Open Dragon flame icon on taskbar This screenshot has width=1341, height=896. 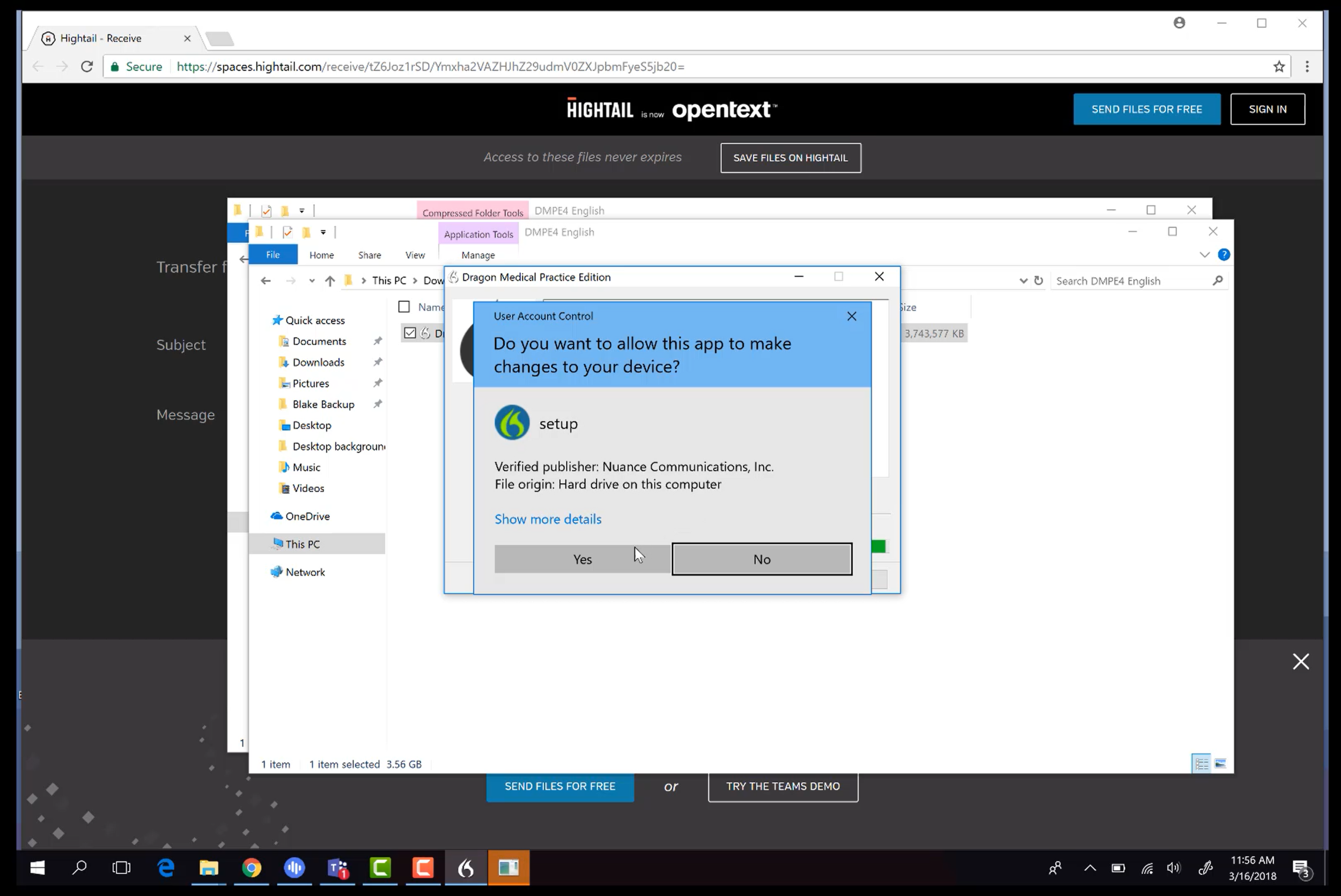pyautogui.click(x=466, y=868)
